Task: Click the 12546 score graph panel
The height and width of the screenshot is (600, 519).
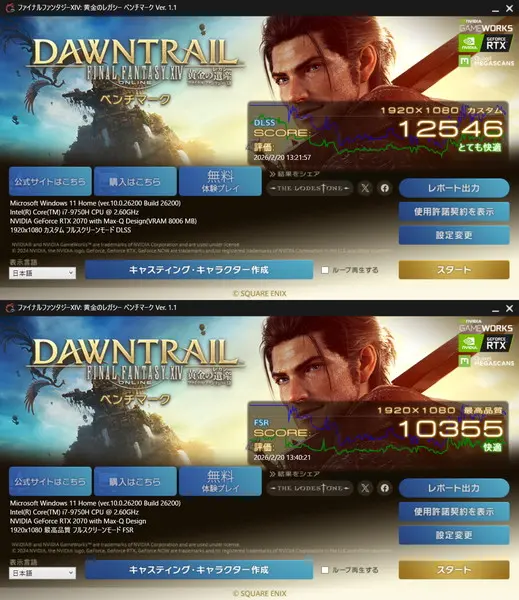Action: click(x=378, y=132)
